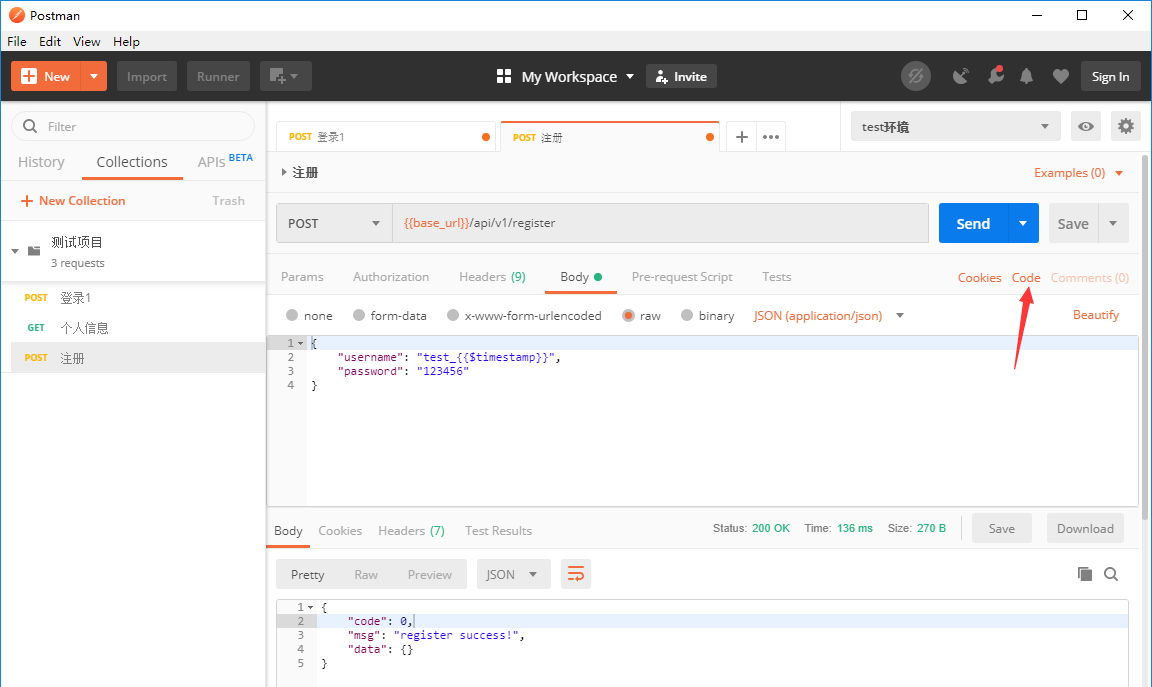Open the Pre-request Script tab
The width and height of the screenshot is (1152, 687).
(682, 277)
